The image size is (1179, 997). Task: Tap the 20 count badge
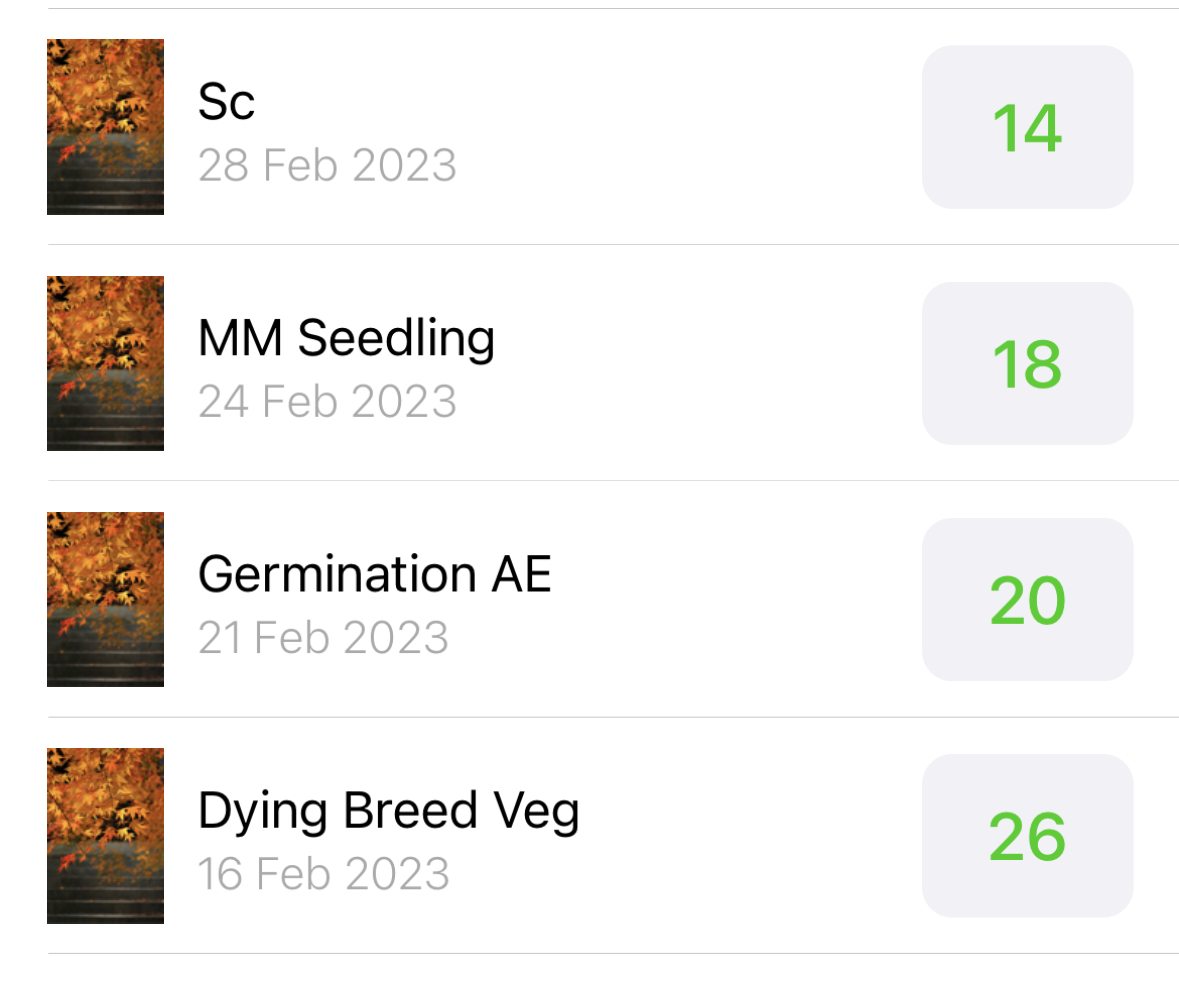pyautogui.click(x=1027, y=599)
